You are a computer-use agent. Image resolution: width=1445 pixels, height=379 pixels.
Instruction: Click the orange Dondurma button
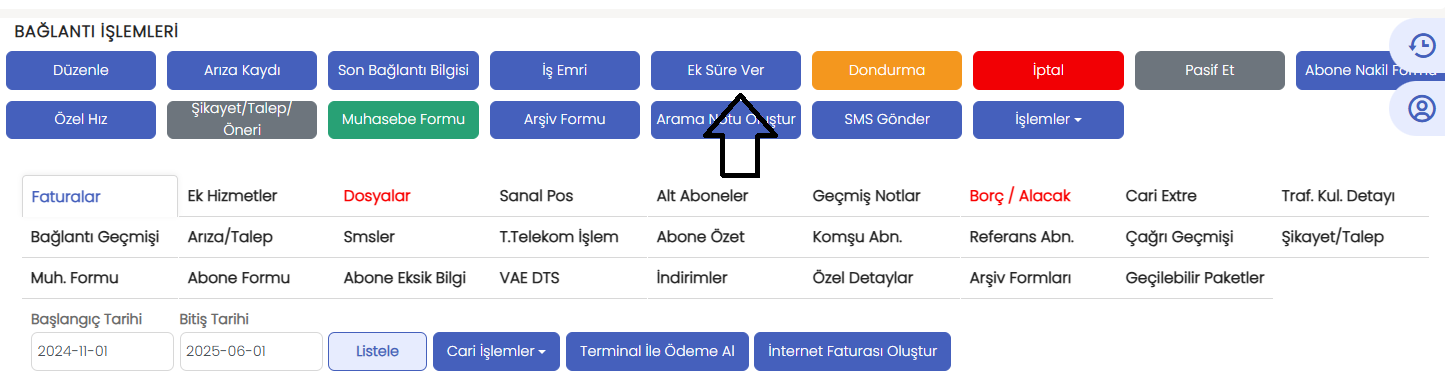(x=887, y=71)
